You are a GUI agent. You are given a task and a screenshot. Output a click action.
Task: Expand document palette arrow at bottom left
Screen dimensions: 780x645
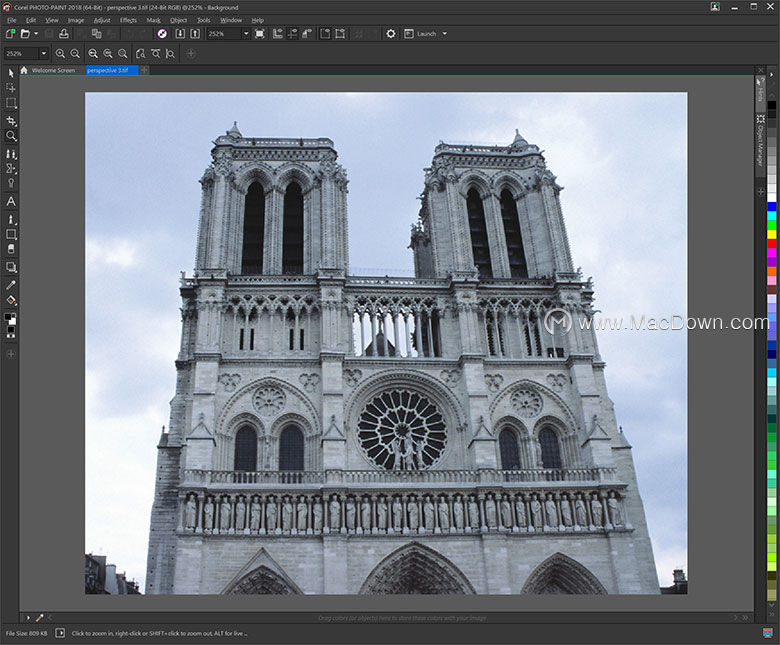[28, 618]
